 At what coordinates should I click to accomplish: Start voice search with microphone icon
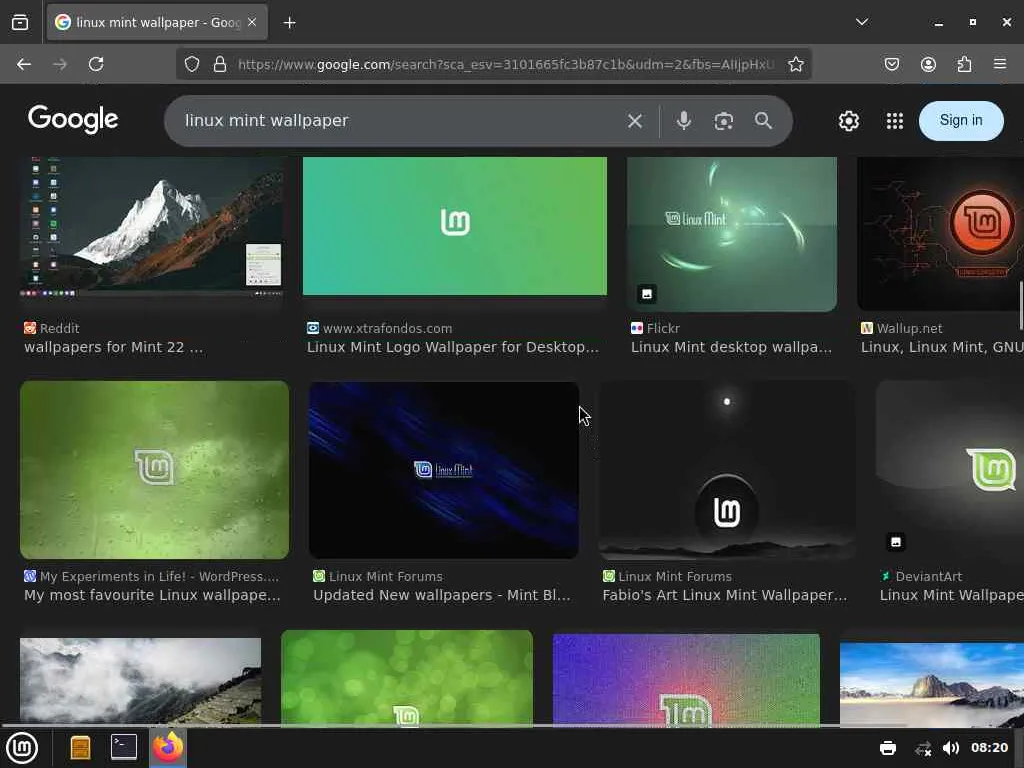(x=684, y=121)
